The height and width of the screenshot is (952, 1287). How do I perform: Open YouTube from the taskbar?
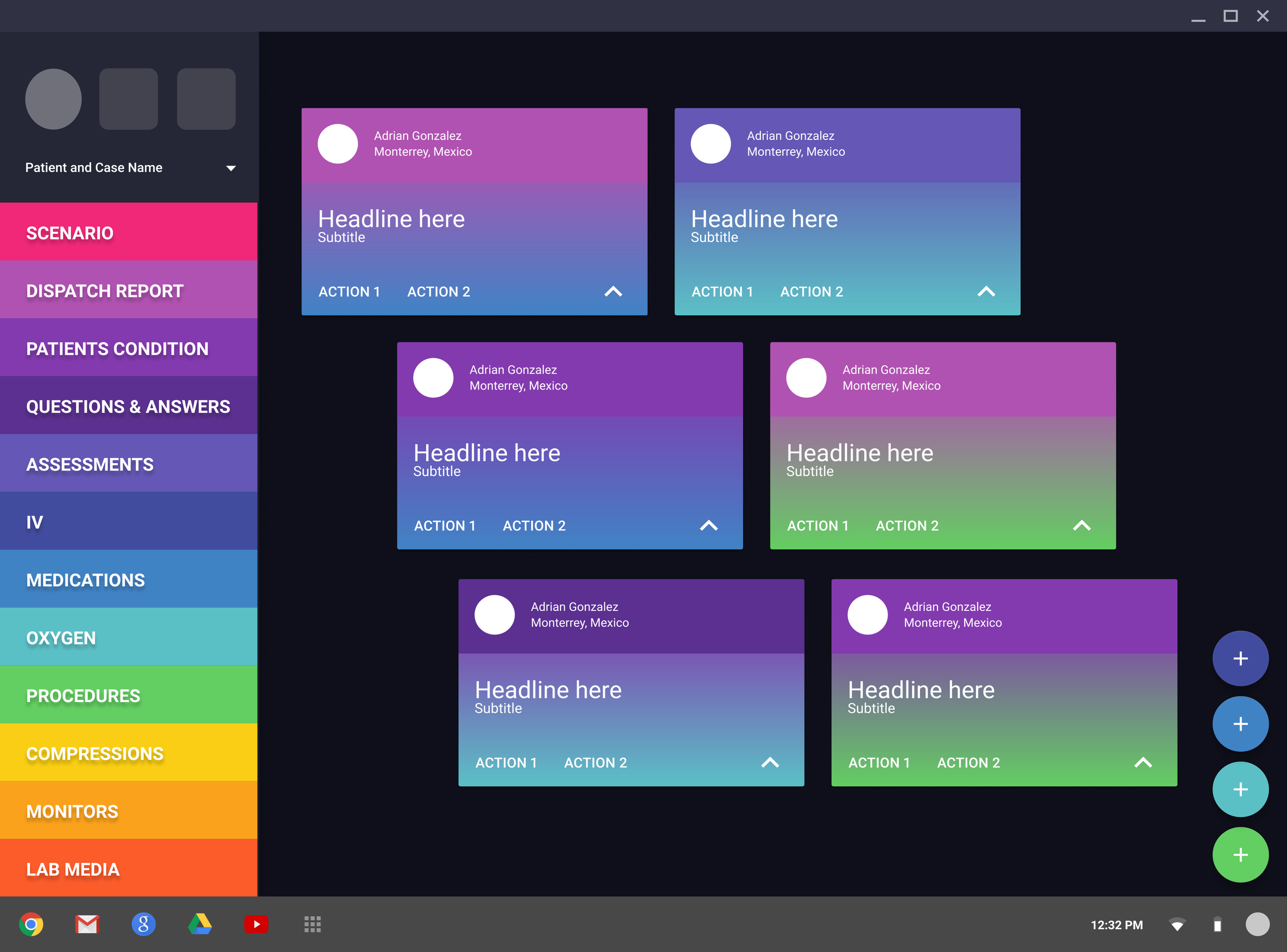(x=255, y=924)
